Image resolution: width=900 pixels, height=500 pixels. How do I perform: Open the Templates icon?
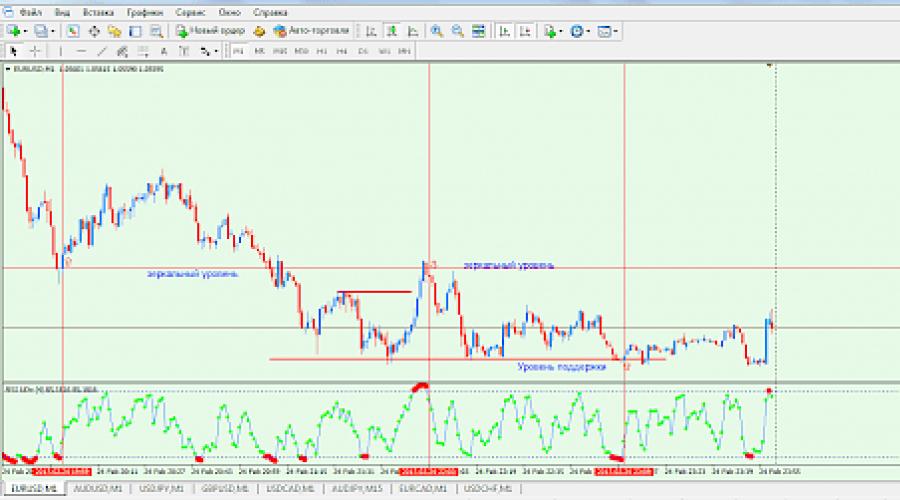tap(604, 31)
